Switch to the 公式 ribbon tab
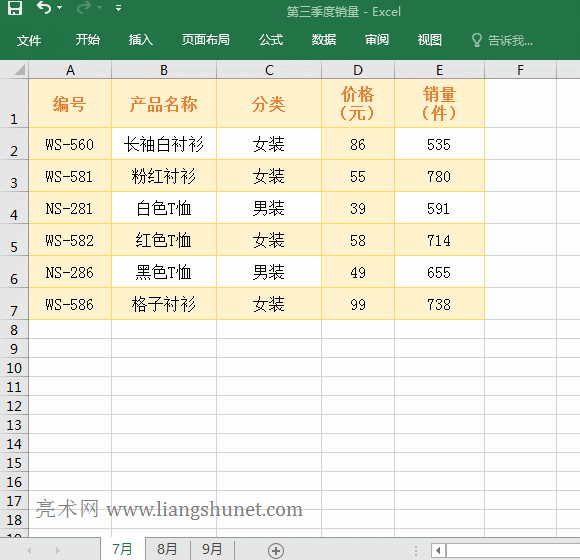580x560 pixels. [271, 40]
